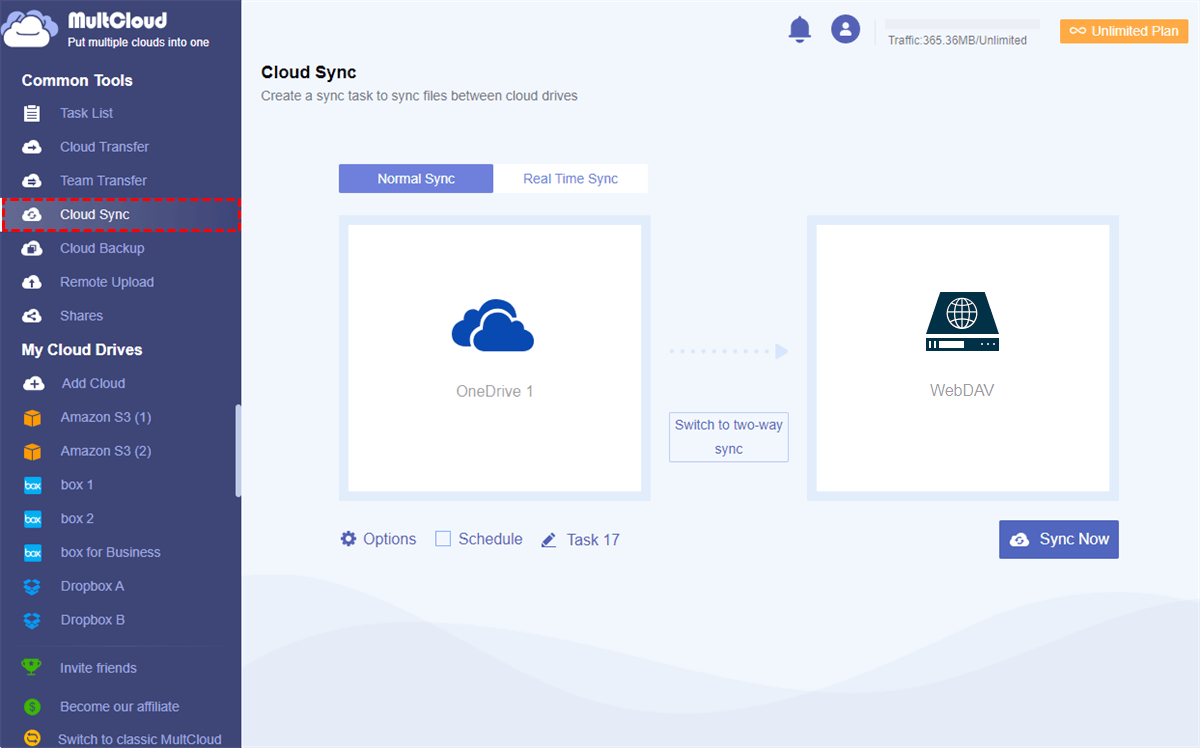
Task: Click the Amazon S3 (2) box icon
Action: point(32,451)
